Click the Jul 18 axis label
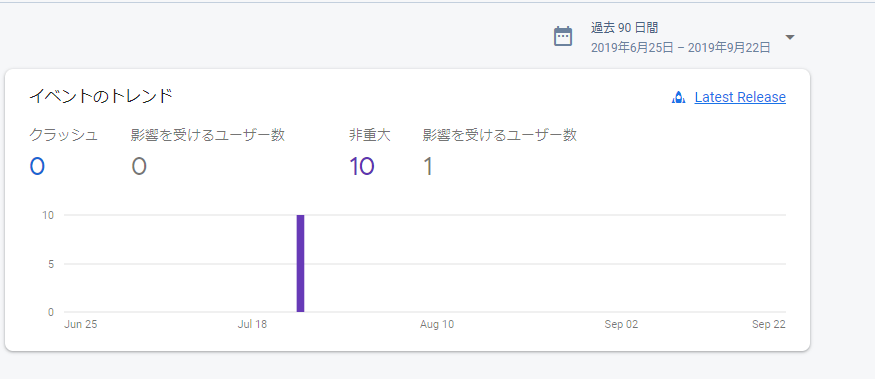 click(x=252, y=324)
